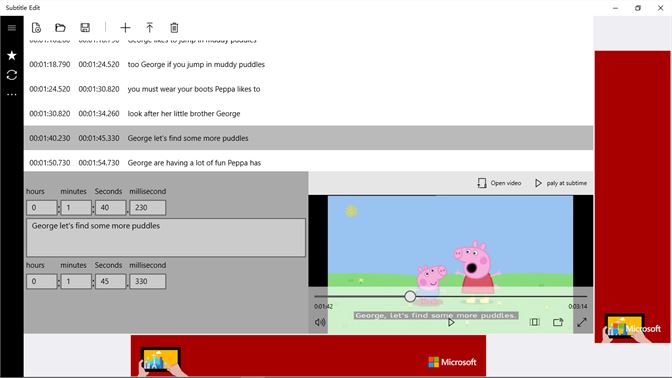Open the hamburger menu in the sidebar

[x=12, y=28]
